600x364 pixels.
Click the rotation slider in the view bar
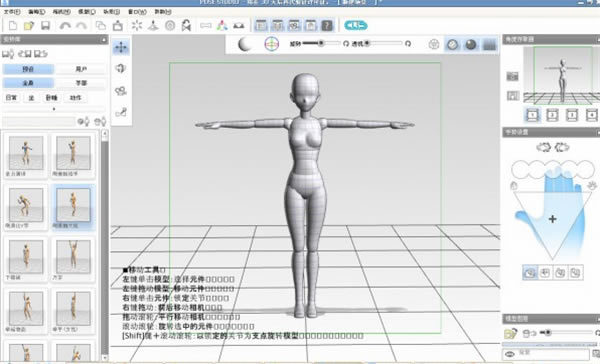point(321,44)
